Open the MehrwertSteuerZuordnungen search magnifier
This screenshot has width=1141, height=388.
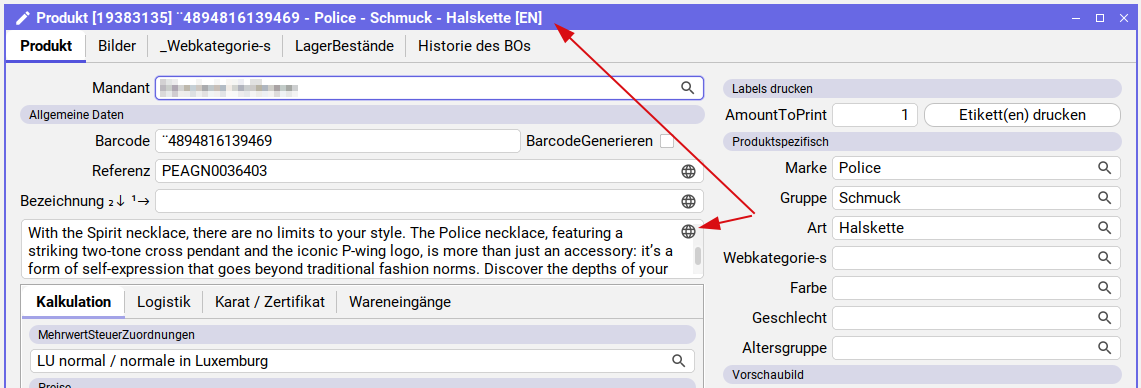coord(678,360)
